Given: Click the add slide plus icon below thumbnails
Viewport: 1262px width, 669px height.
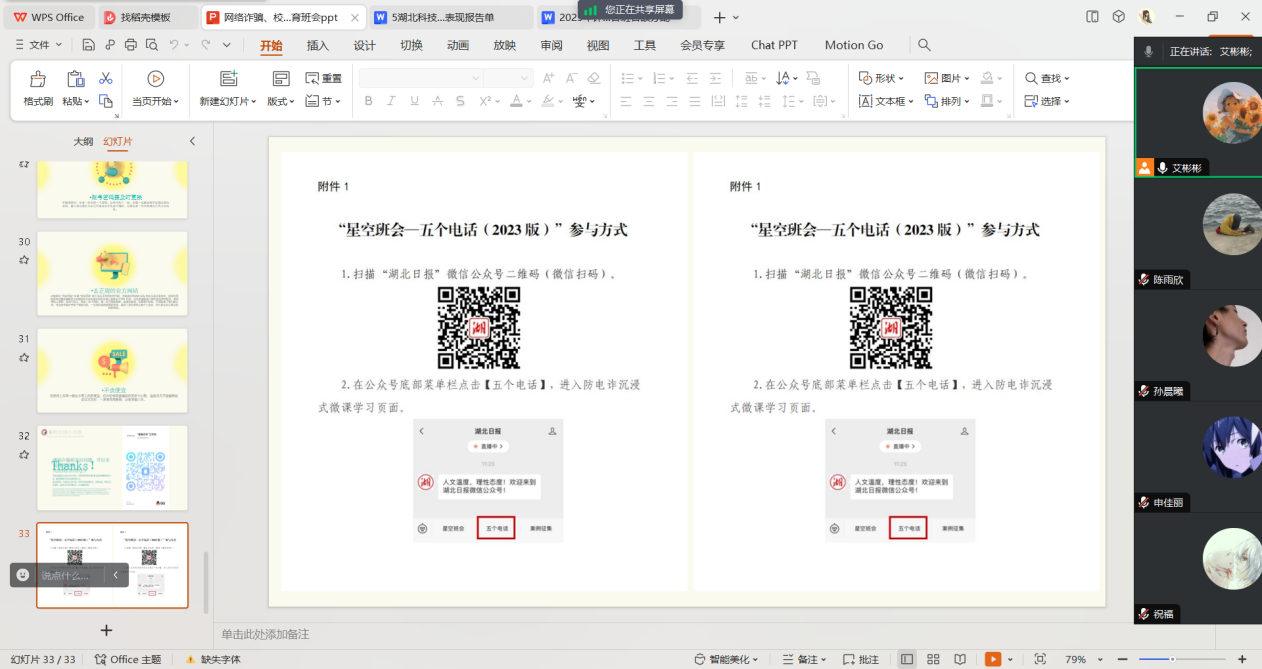Looking at the screenshot, I should click(x=107, y=630).
